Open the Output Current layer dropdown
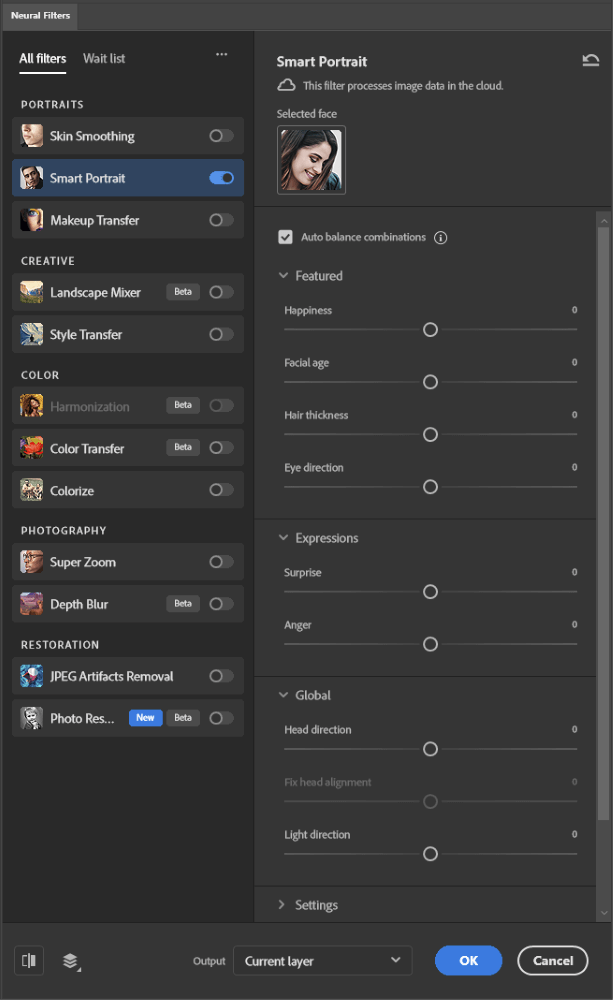The image size is (613, 1000). pos(322,961)
